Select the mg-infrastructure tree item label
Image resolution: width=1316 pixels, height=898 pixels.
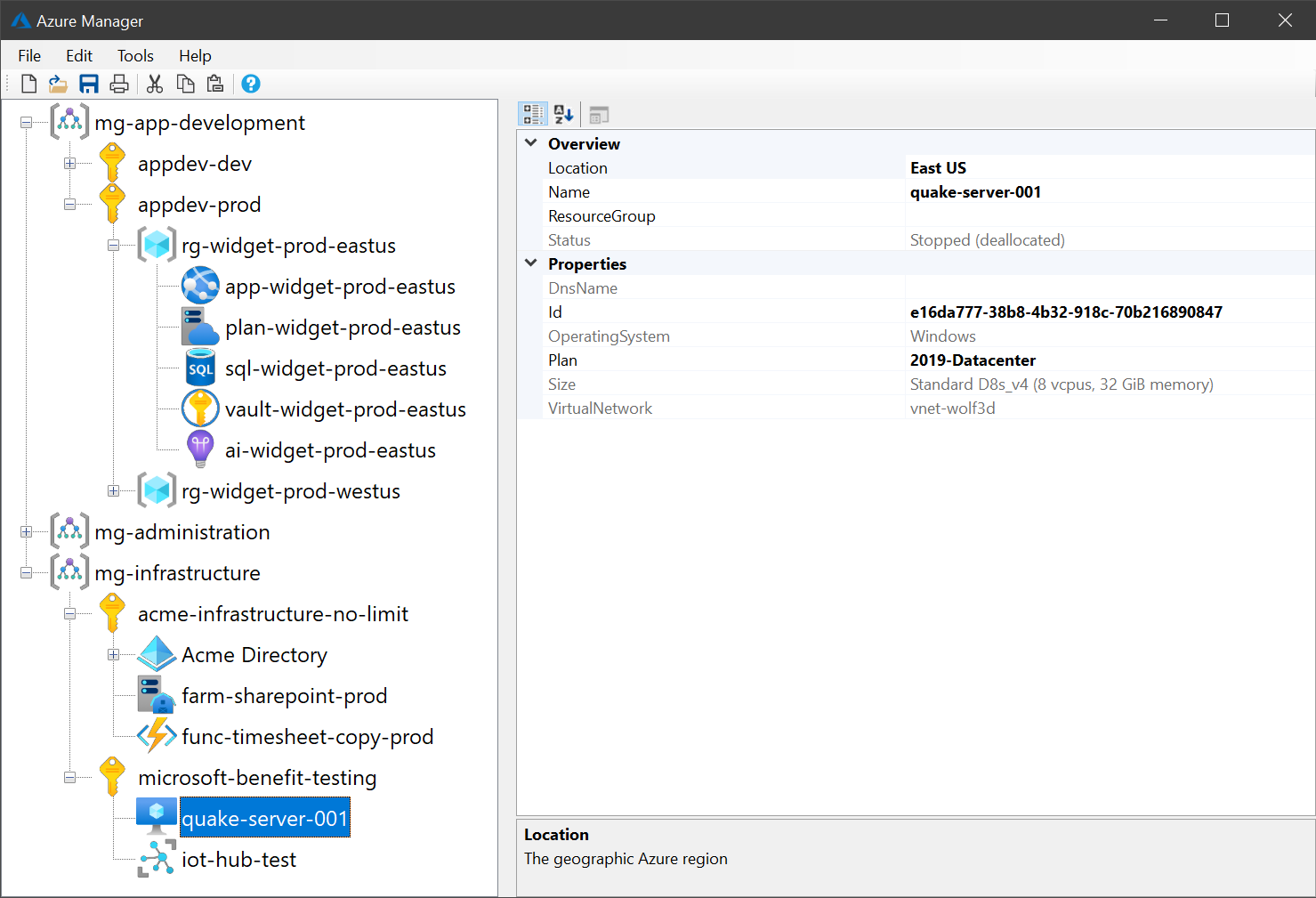pos(177,573)
